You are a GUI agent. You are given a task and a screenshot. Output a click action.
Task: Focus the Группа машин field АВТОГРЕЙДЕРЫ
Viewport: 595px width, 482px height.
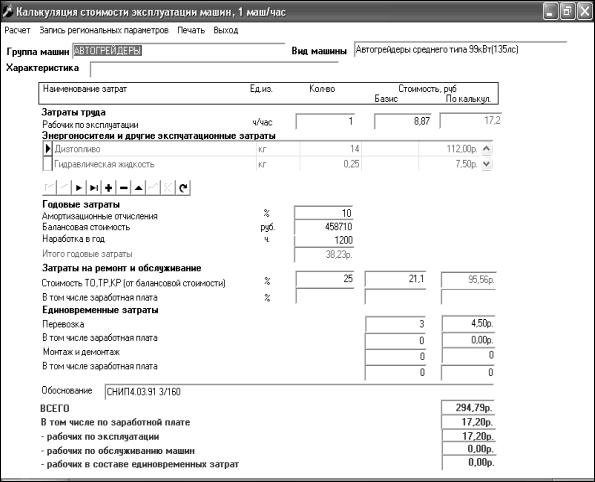[178, 50]
